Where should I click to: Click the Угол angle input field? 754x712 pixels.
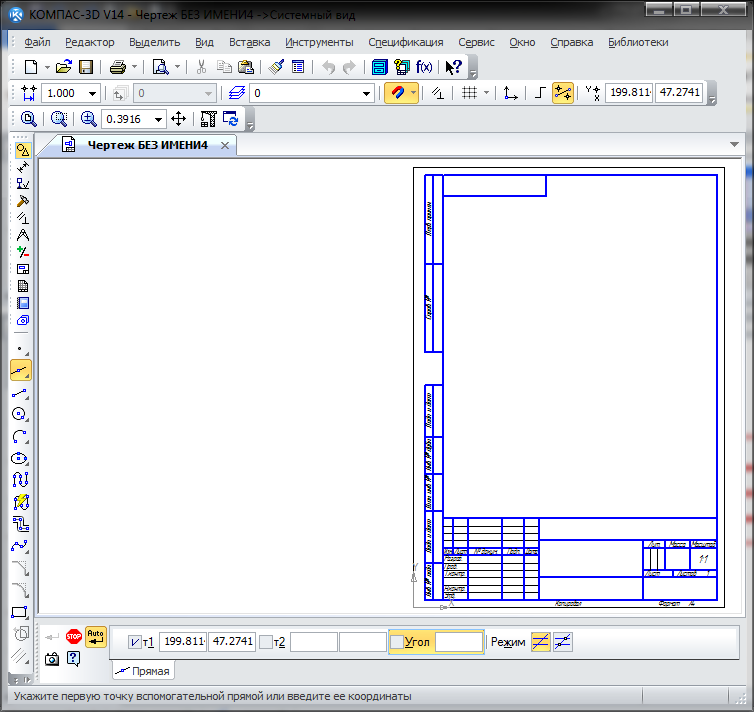tap(458, 642)
